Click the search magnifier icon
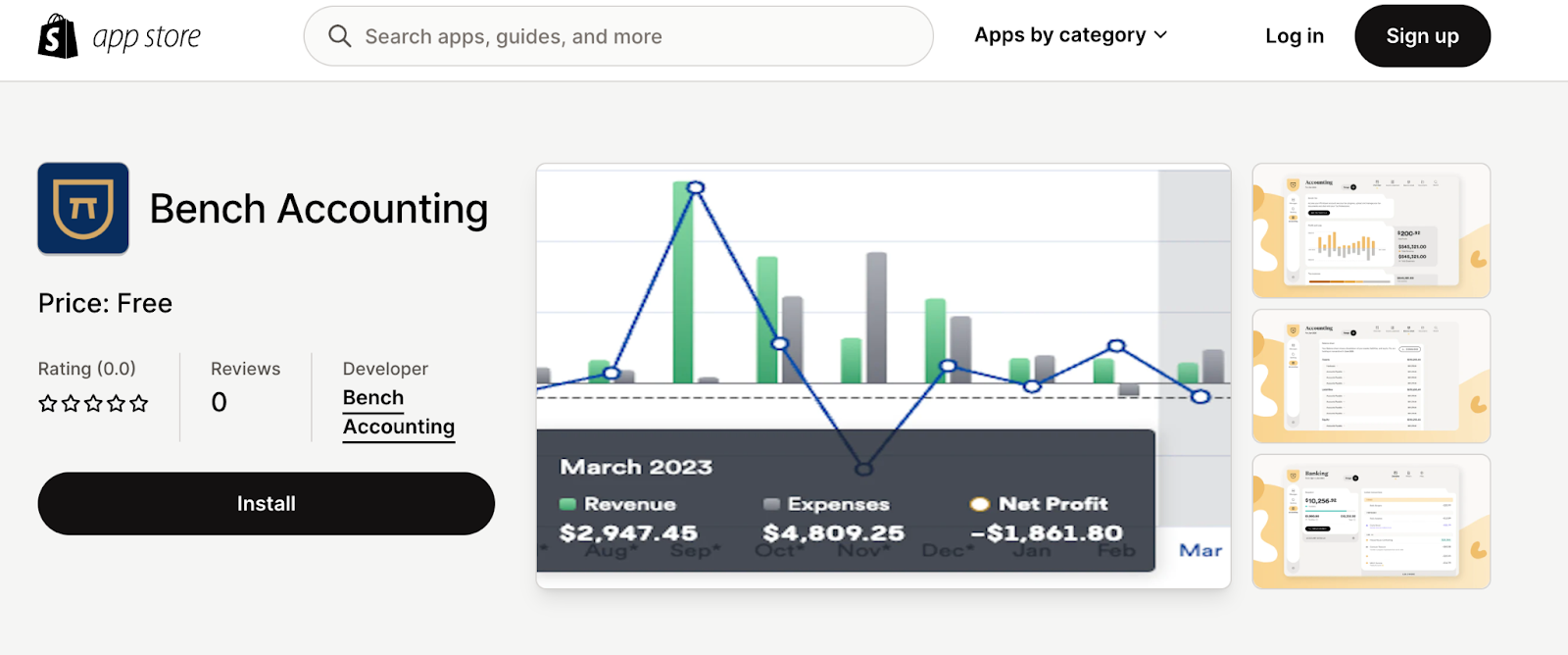This screenshot has width=1568, height=655. [x=340, y=36]
